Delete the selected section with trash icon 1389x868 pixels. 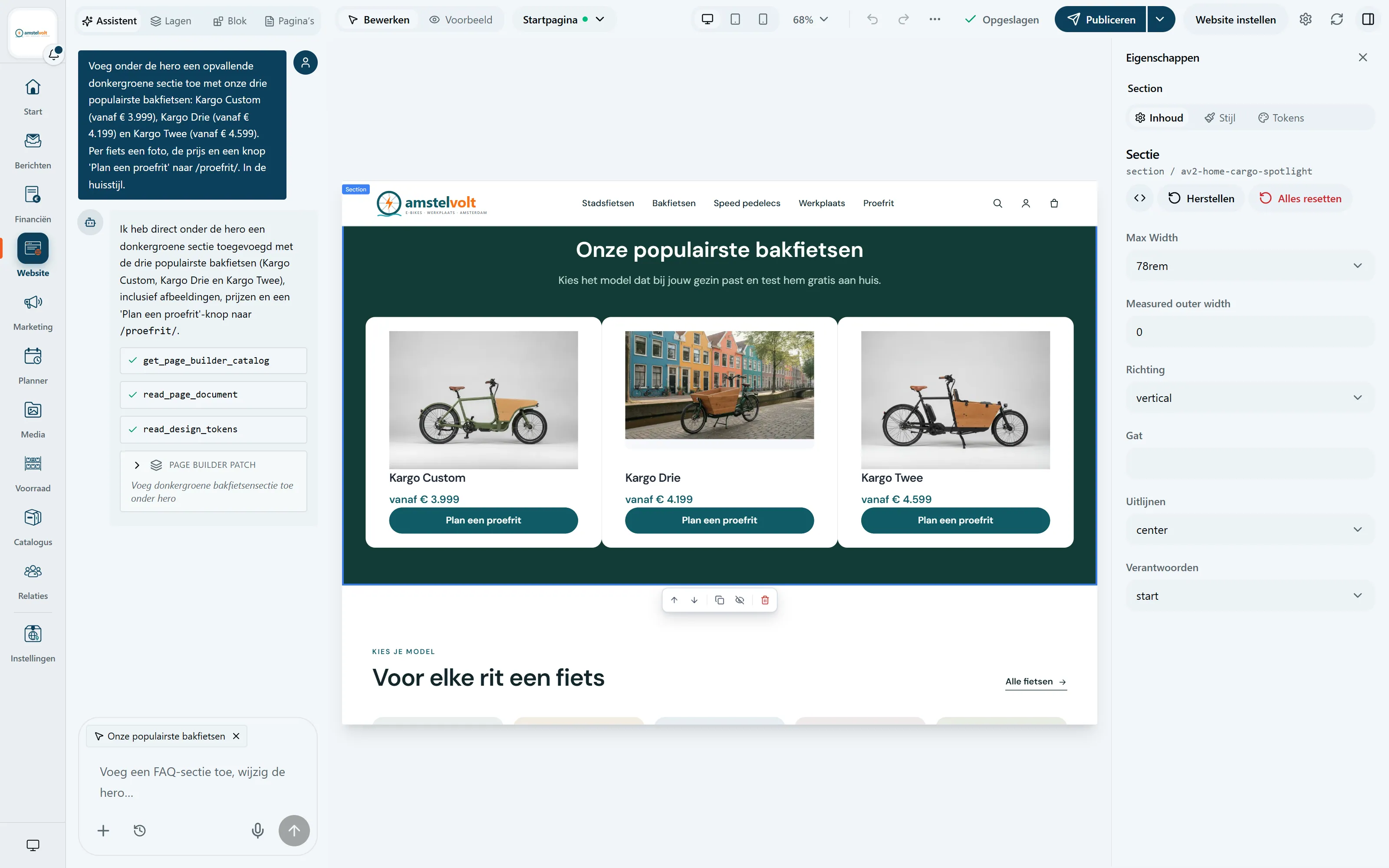tap(764, 600)
